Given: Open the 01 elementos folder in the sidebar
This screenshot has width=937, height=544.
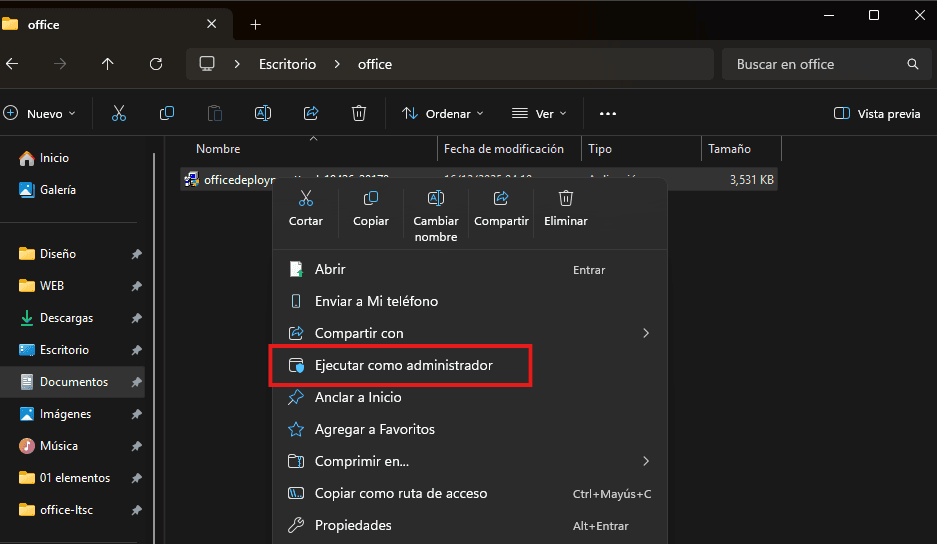Looking at the screenshot, I should (75, 478).
